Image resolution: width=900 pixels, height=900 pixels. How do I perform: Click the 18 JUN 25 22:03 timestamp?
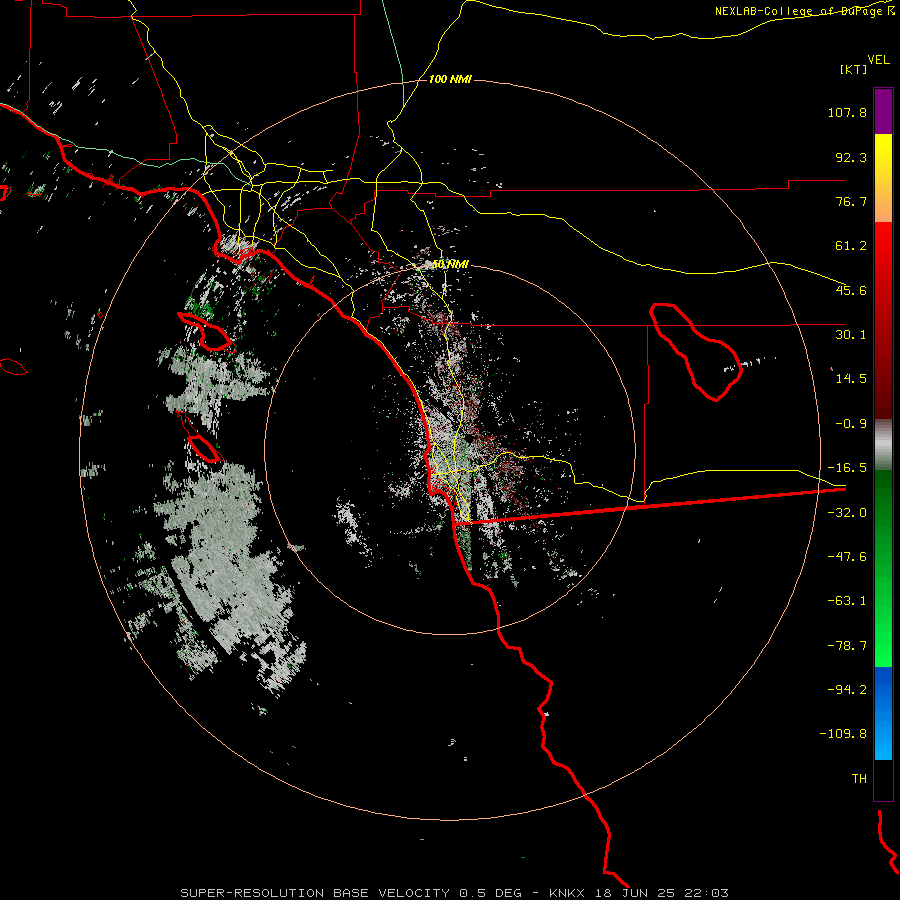click(661, 893)
